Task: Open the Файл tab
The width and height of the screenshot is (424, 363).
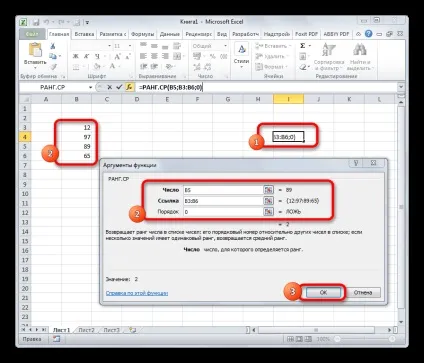Action: pyautogui.click(x=32, y=34)
